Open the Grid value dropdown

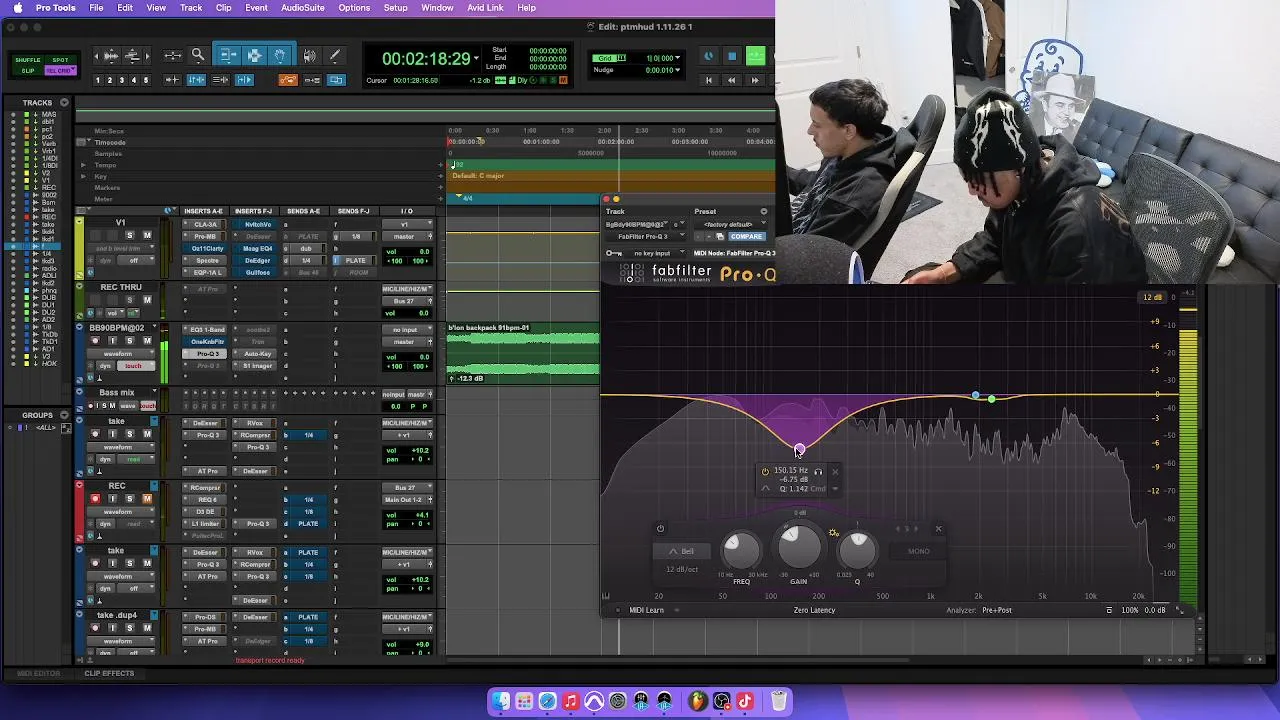(x=679, y=58)
